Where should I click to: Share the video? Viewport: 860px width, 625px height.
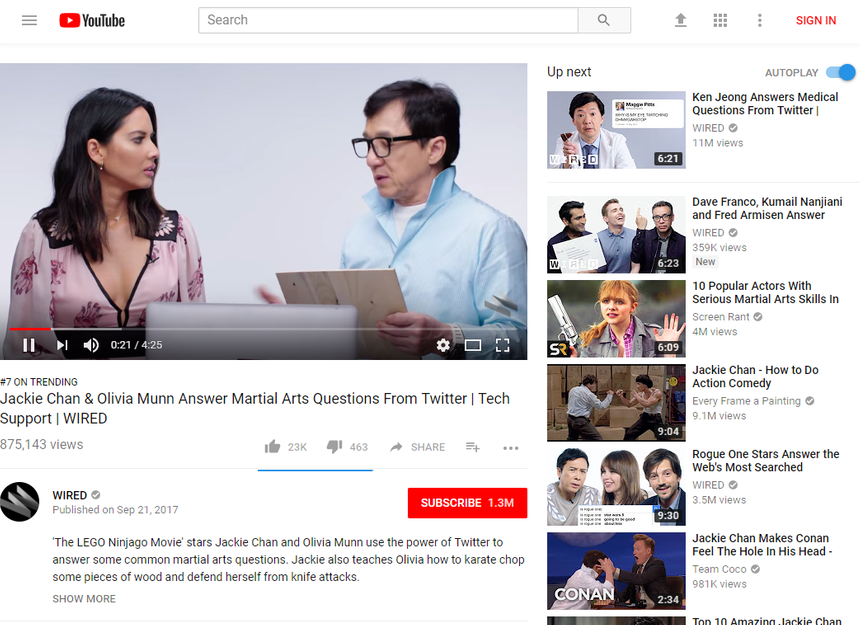[x=417, y=447]
